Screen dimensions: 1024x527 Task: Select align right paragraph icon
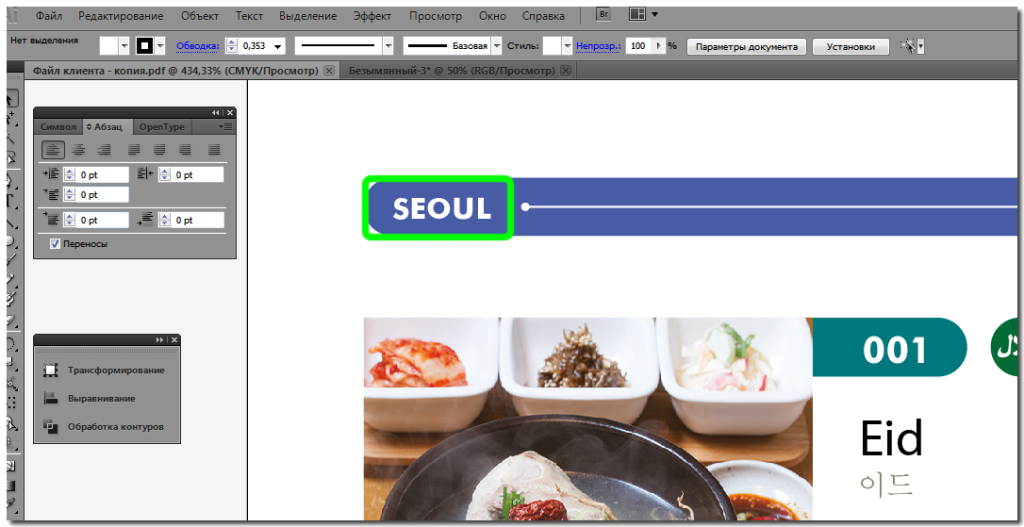click(x=104, y=150)
